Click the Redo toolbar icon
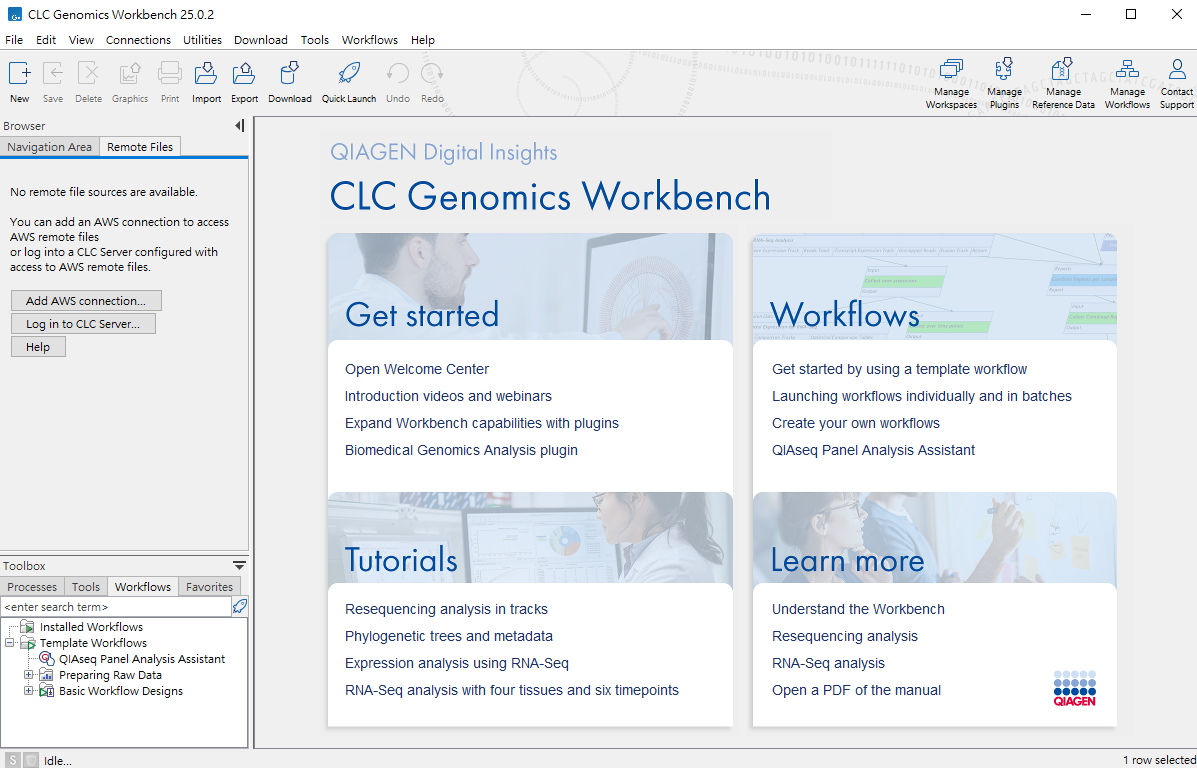This screenshot has height=768, width=1197. (x=432, y=73)
